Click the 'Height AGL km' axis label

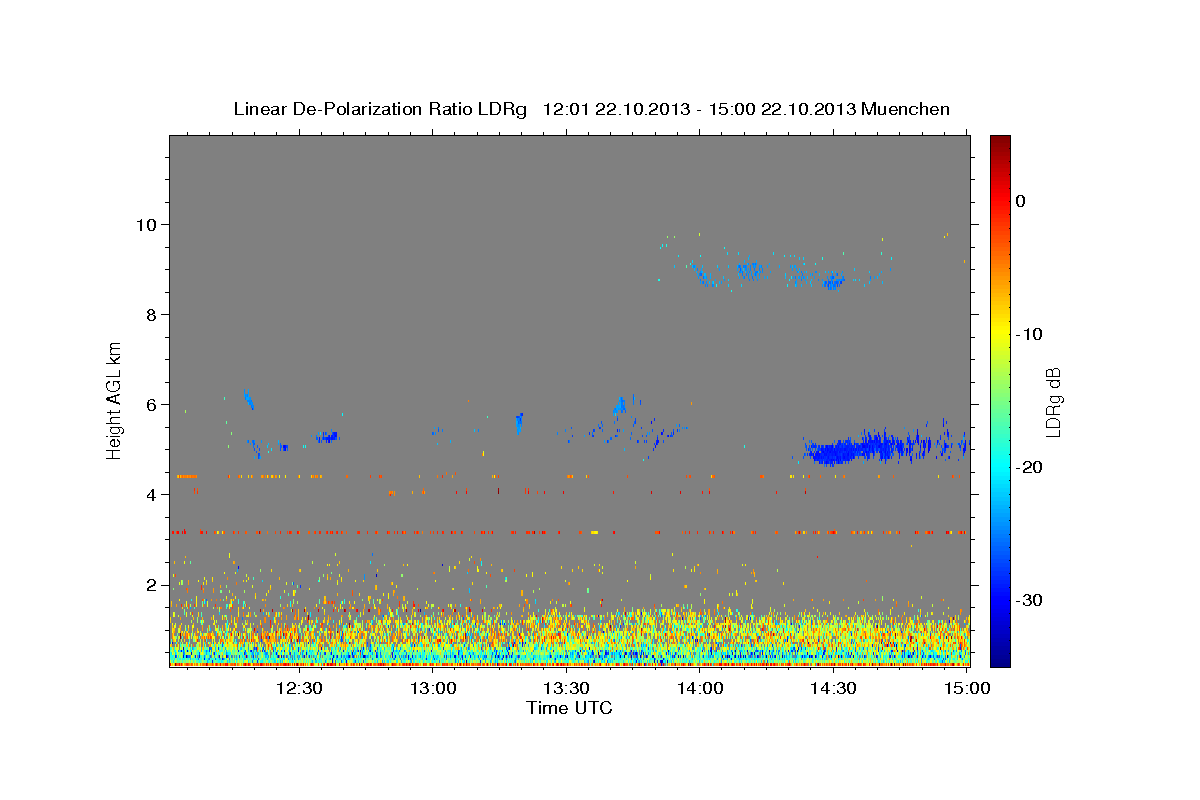point(114,399)
